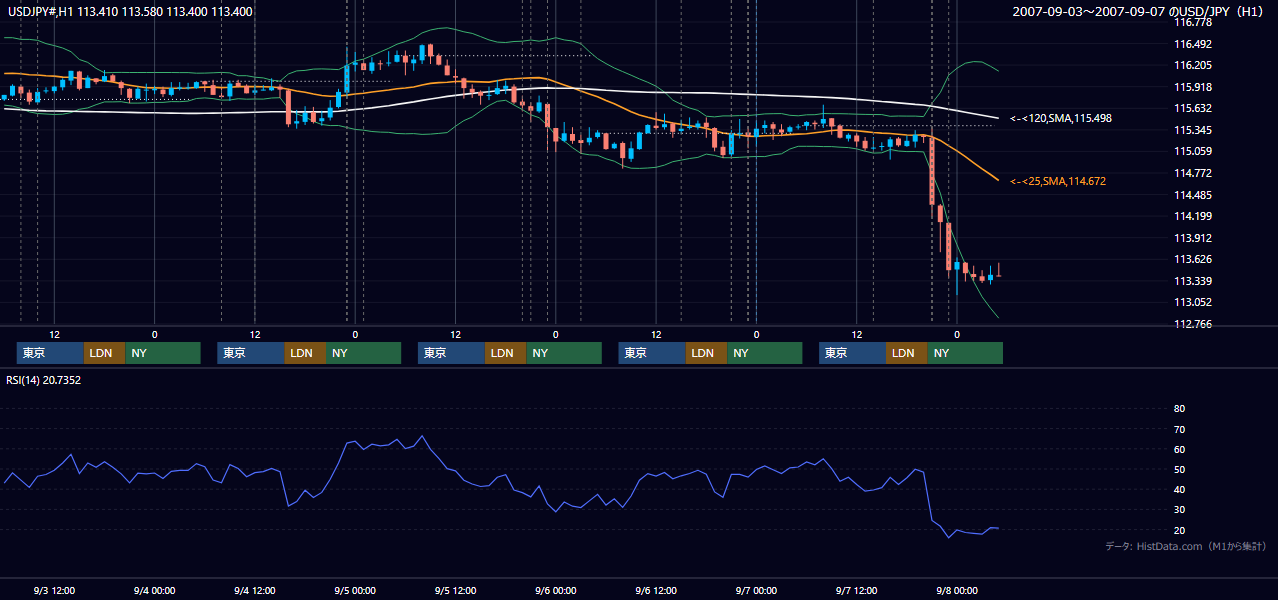Click RSI scale level 20
The height and width of the screenshot is (600, 1278).
[x=1179, y=530]
